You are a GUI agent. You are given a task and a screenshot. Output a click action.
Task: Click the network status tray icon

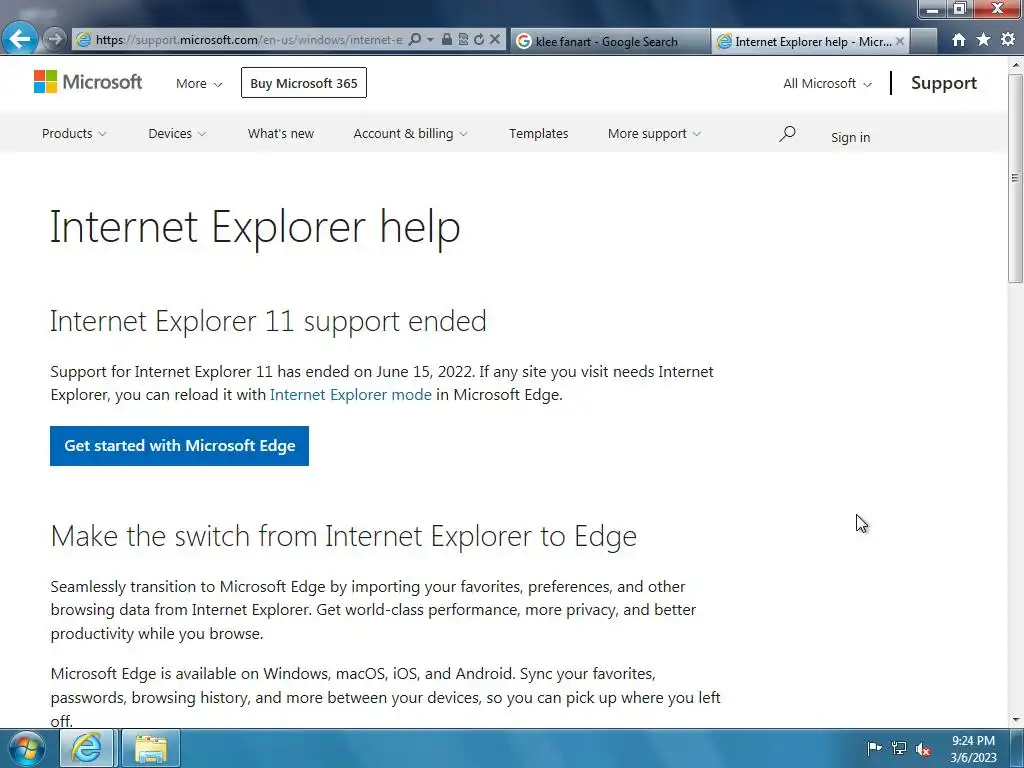click(899, 748)
